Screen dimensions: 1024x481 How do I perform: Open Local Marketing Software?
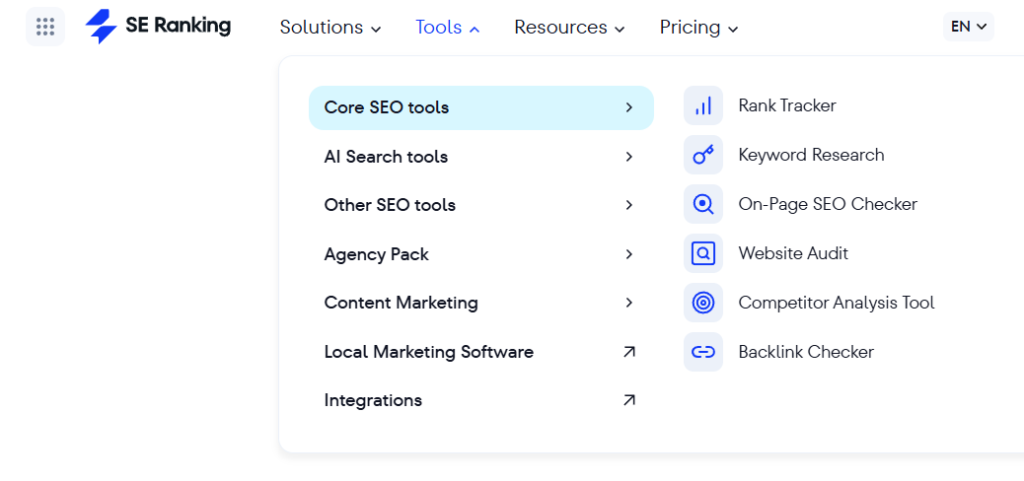click(x=481, y=352)
